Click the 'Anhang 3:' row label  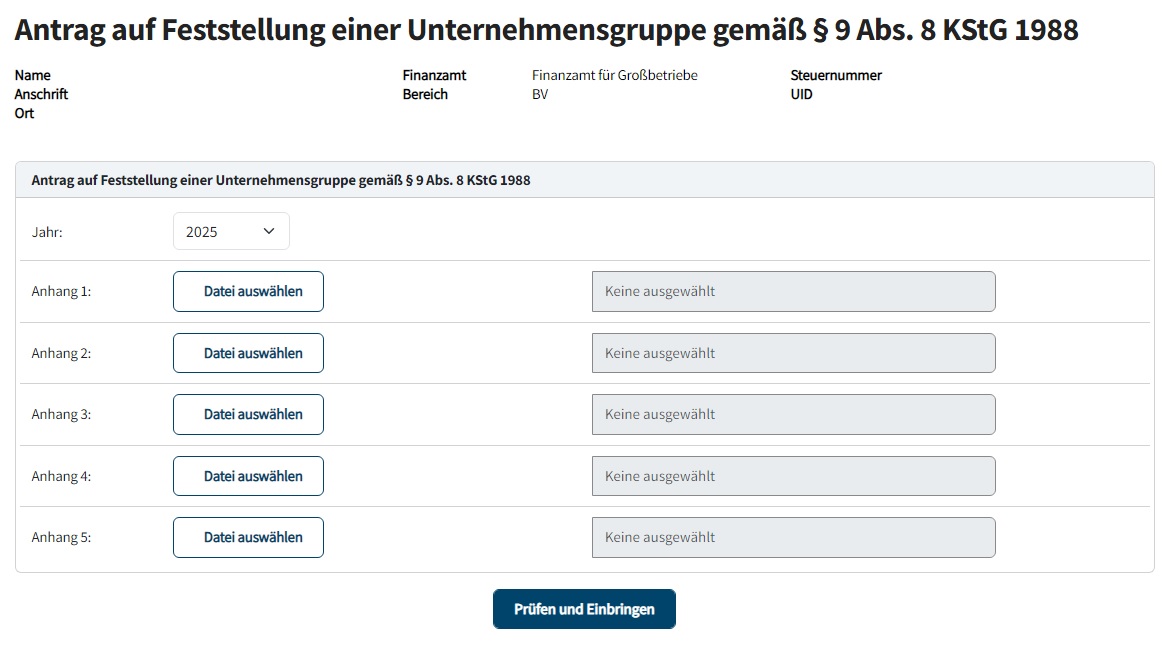pyautogui.click(x=61, y=415)
